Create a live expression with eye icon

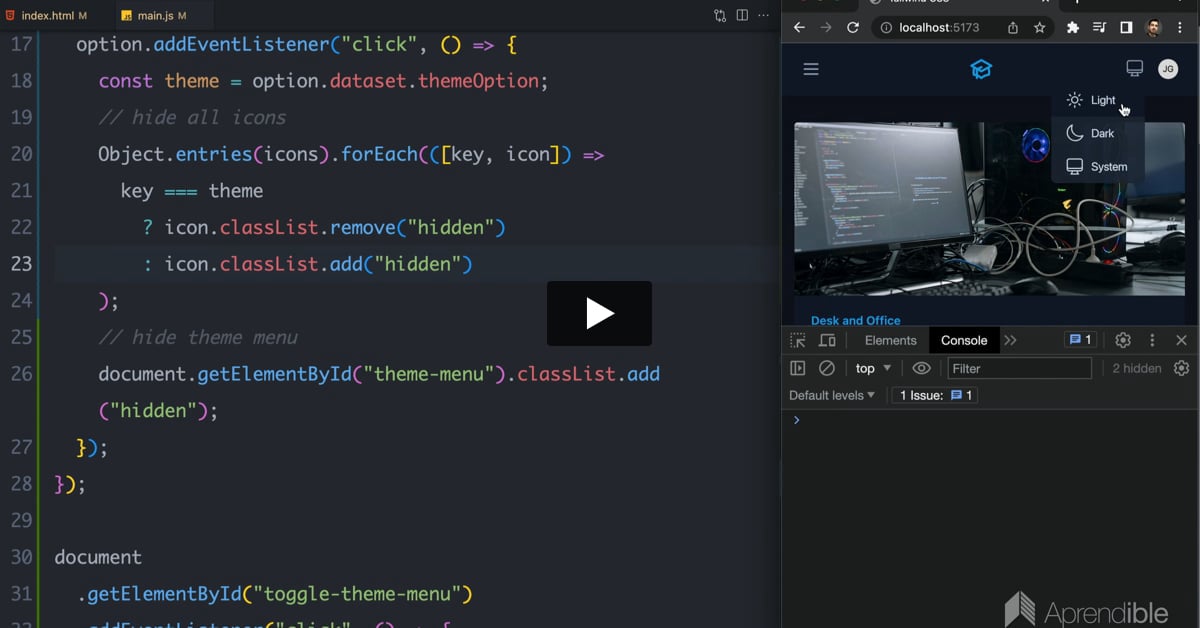(922, 368)
